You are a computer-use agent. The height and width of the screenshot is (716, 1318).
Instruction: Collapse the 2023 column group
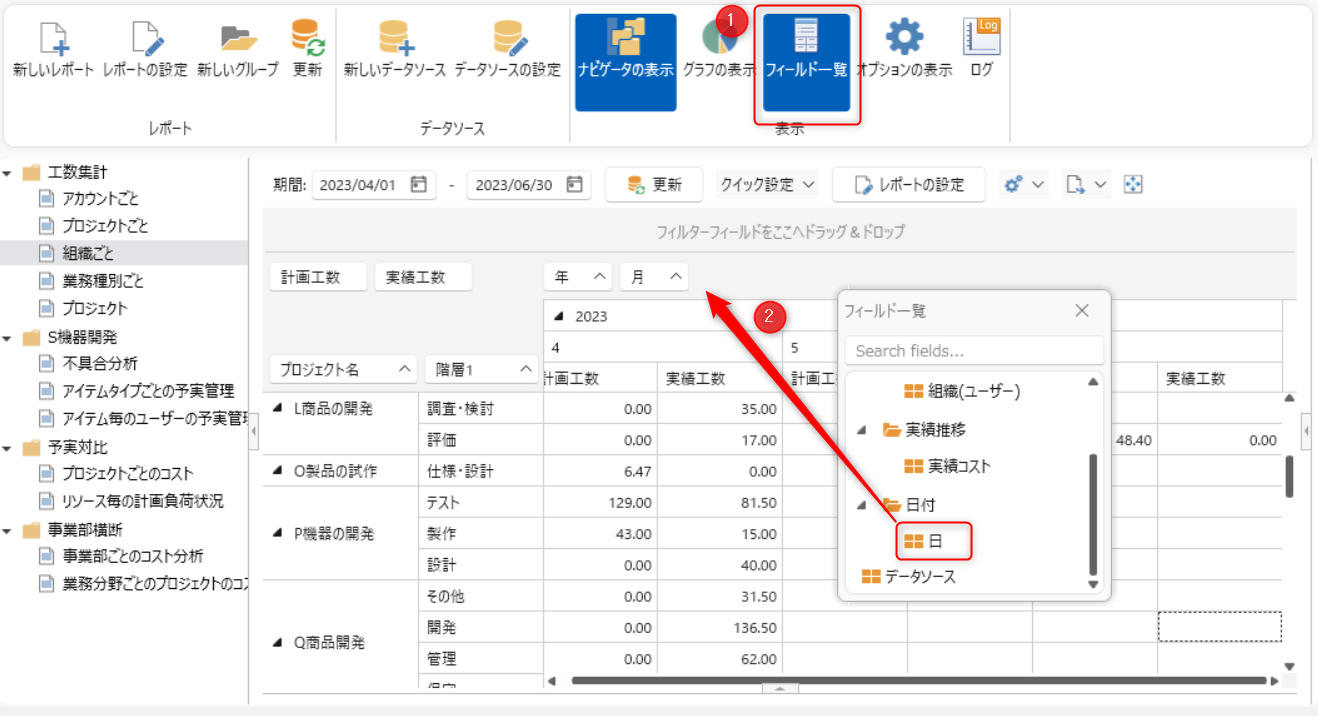559,317
